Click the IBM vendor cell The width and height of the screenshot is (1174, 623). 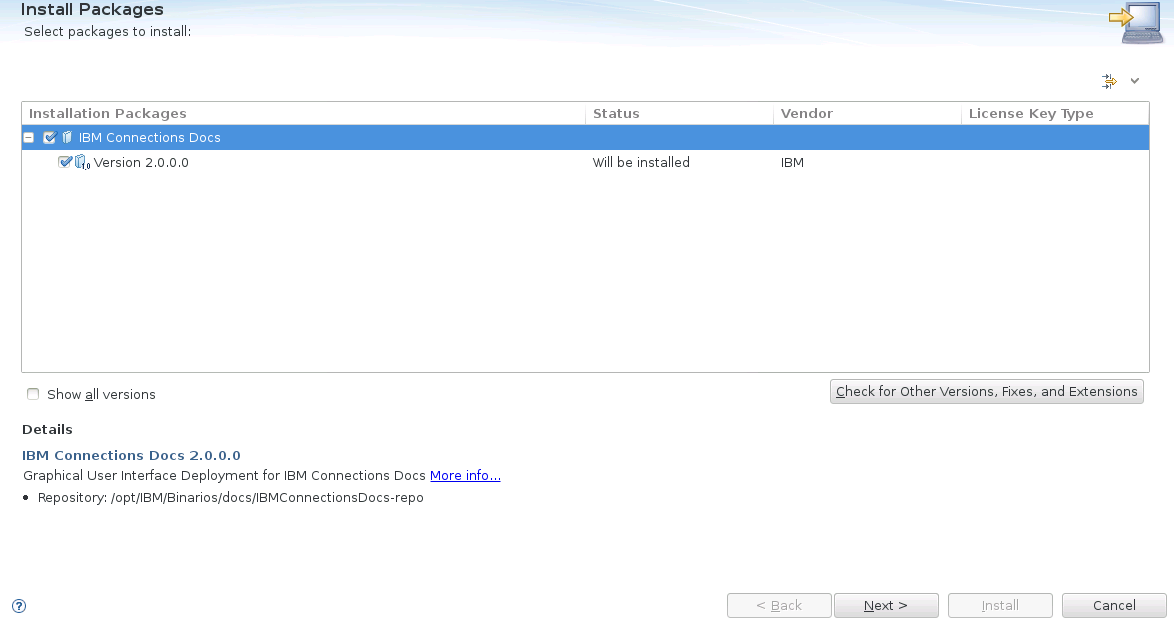pos(792,162)
